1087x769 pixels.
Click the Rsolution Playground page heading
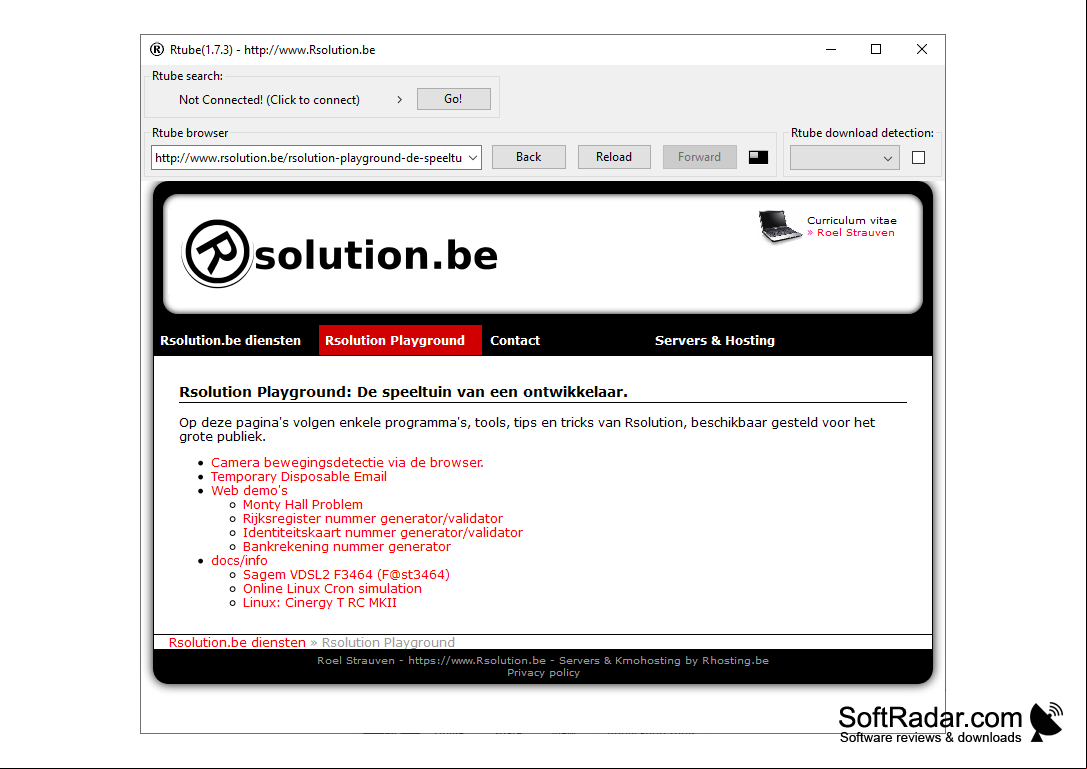[x=403, y=392]
